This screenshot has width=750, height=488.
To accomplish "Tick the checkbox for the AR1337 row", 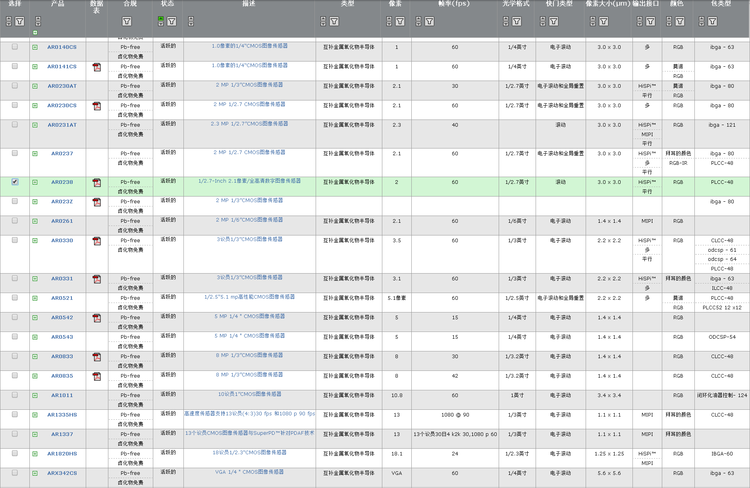I will [15, 434].
